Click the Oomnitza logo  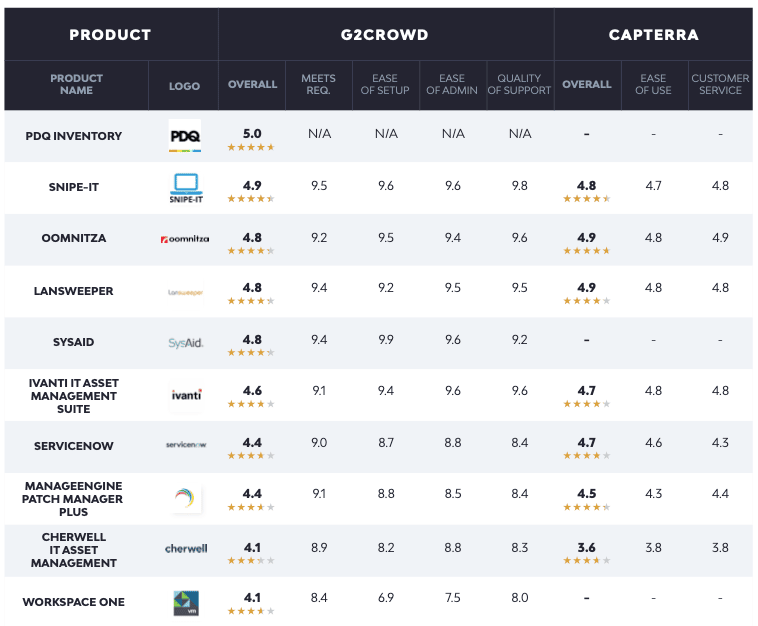click(x=185, y=239)
